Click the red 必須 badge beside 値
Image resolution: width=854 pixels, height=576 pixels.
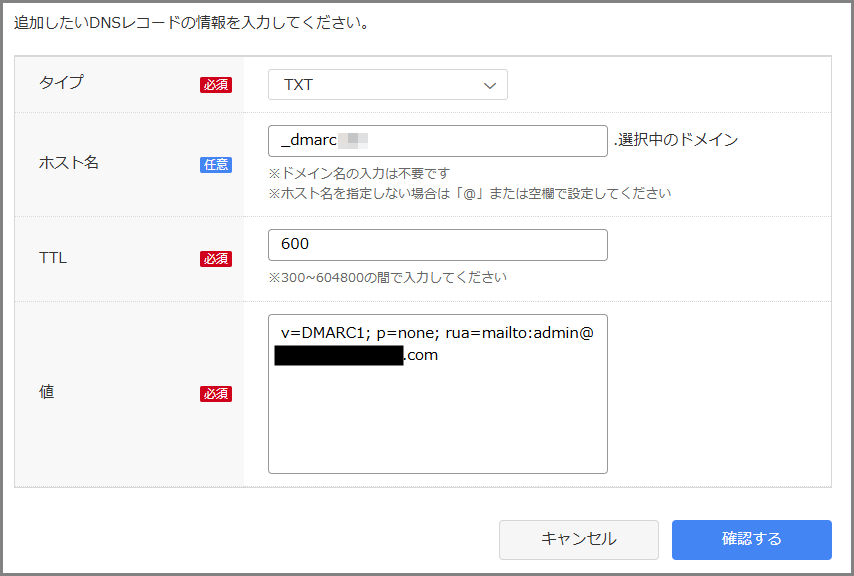coord(215,394)
